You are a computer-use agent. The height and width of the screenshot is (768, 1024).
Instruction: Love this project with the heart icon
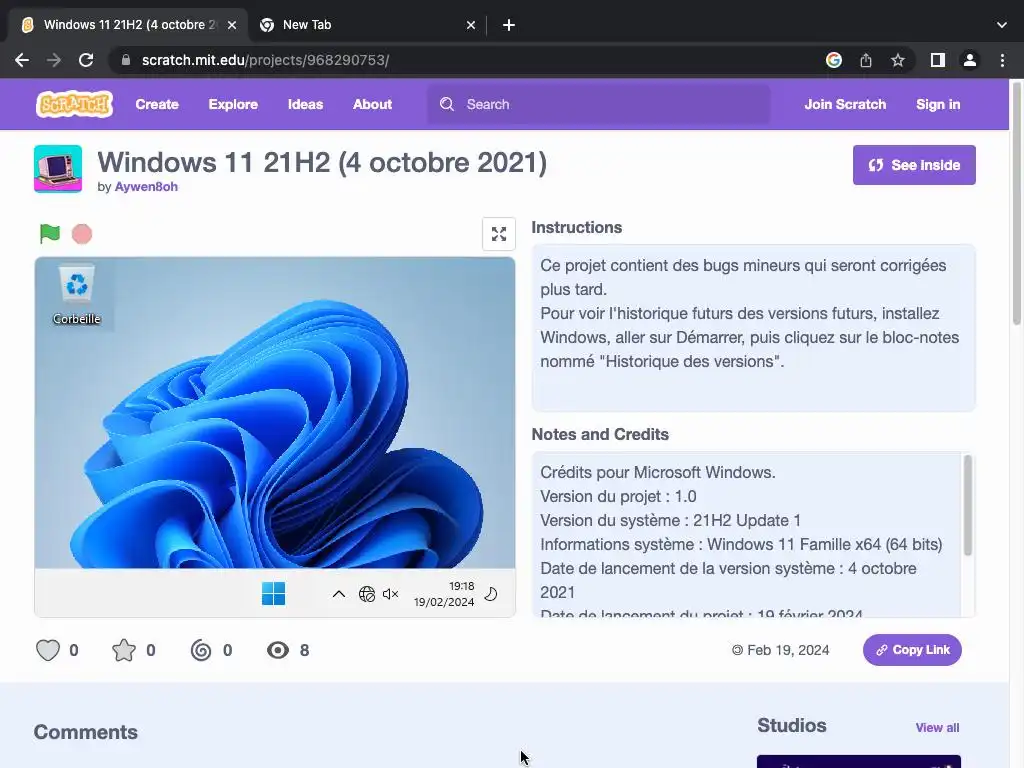tap(48, 650)
